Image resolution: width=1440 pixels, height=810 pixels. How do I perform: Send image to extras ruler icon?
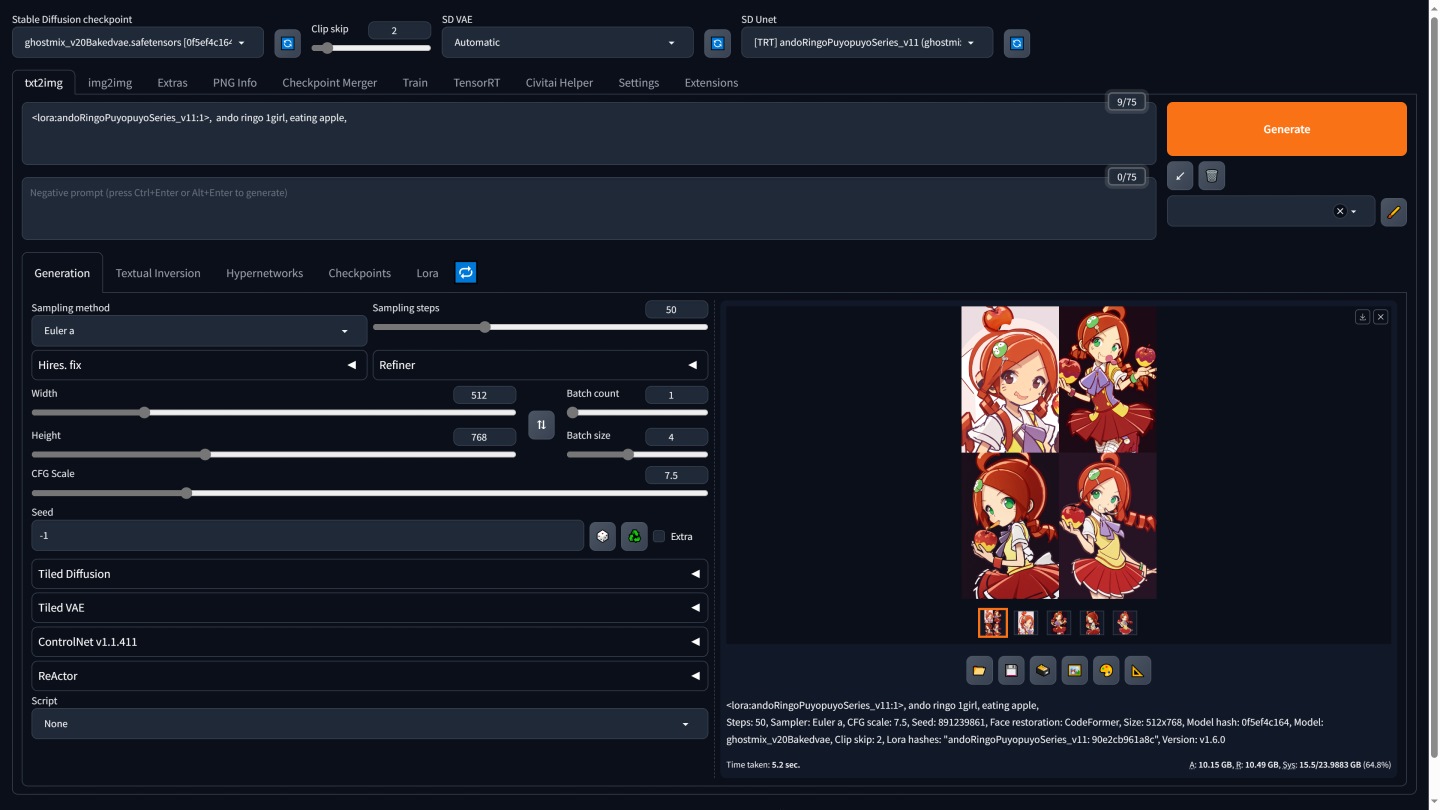[1137, 671]
